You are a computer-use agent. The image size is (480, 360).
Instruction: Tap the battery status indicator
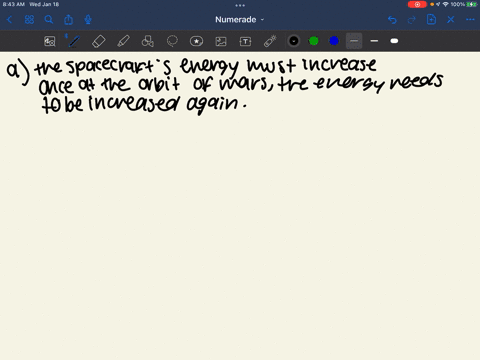click(472, 4)
